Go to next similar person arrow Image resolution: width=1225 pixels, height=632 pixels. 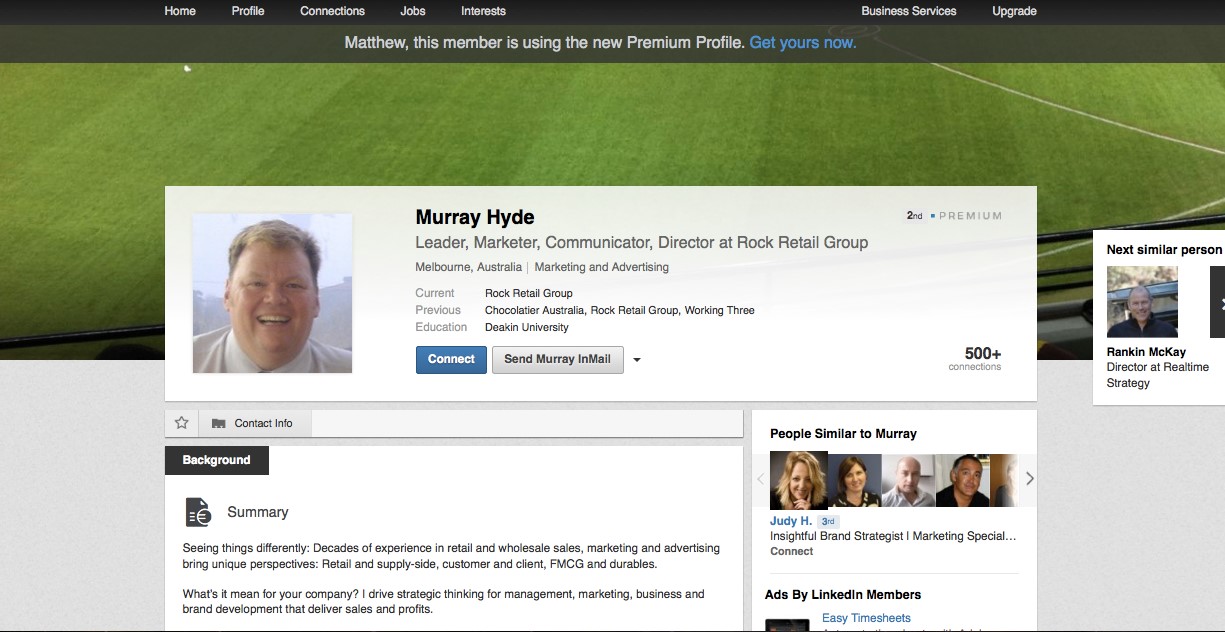(x=1217, y=302)
